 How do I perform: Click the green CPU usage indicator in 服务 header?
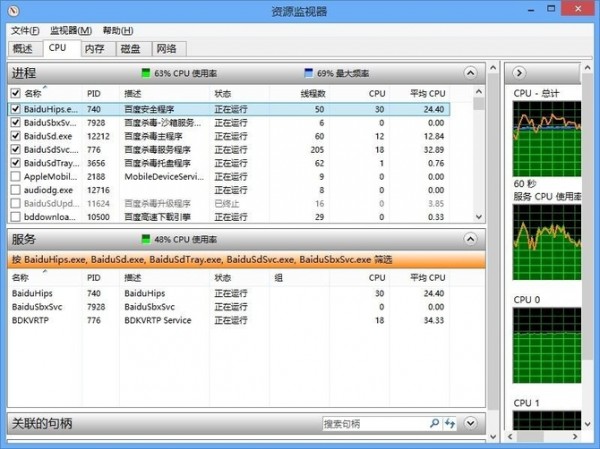tap(146, 239)
